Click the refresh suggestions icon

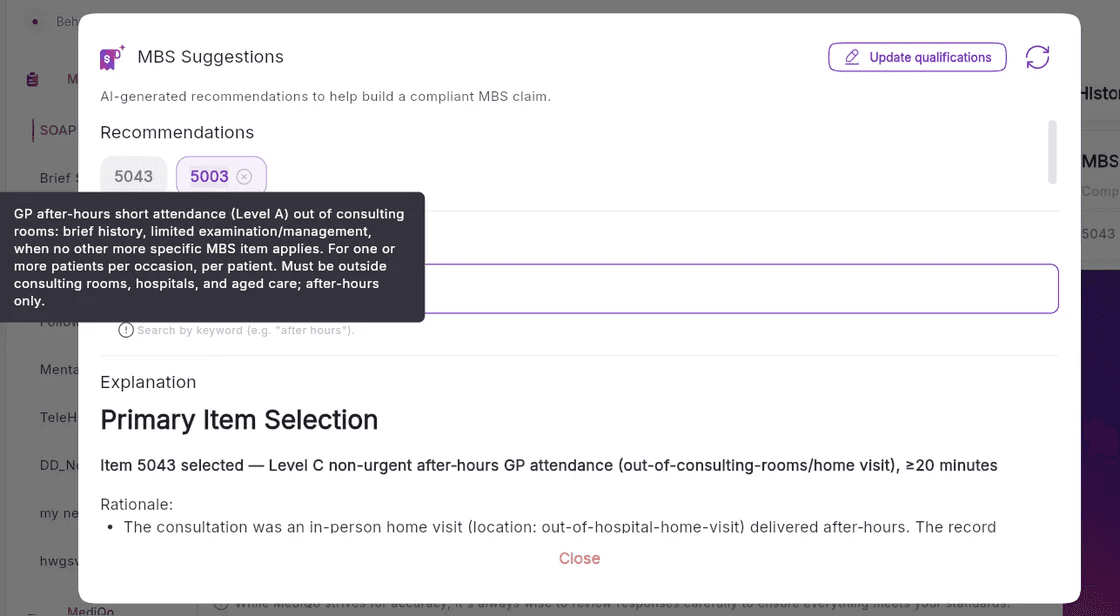pos(1037,57)
